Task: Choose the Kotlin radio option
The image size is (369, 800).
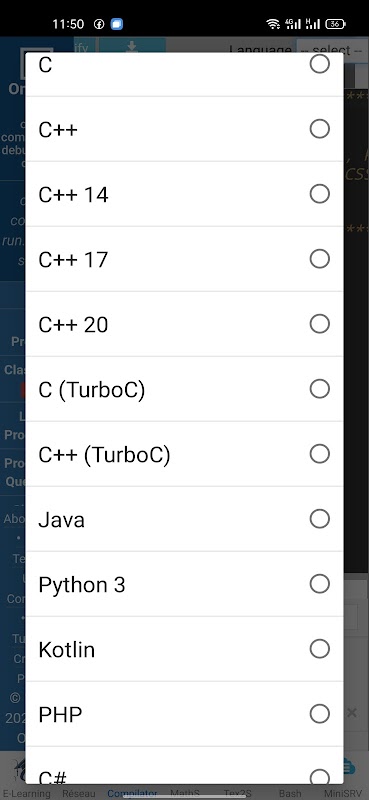Action: pos(319,648)
